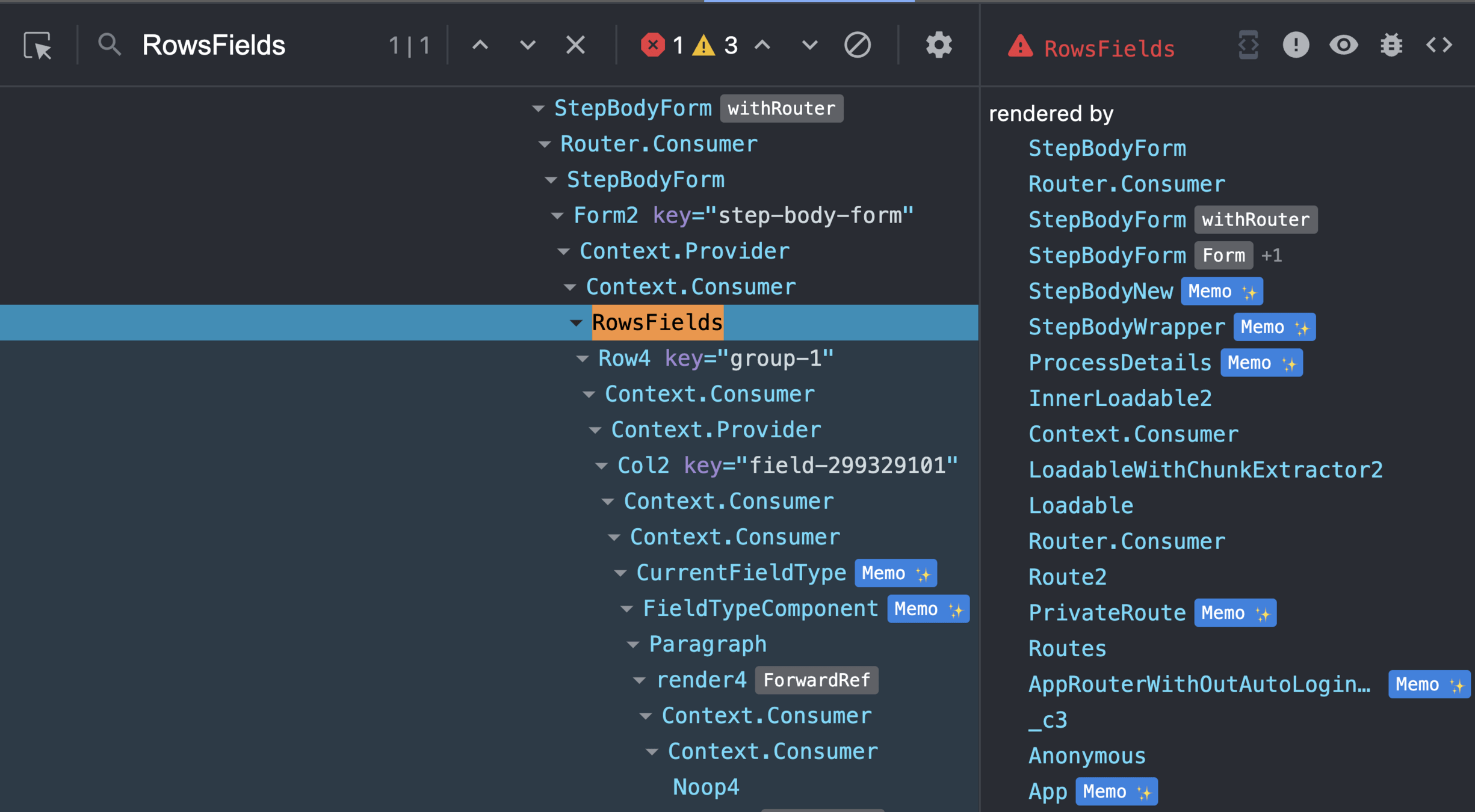This screenshot has width=1475, height=812.
Task: Collapse Form2 step-body-form node
Action: click(x=557, y=216)
